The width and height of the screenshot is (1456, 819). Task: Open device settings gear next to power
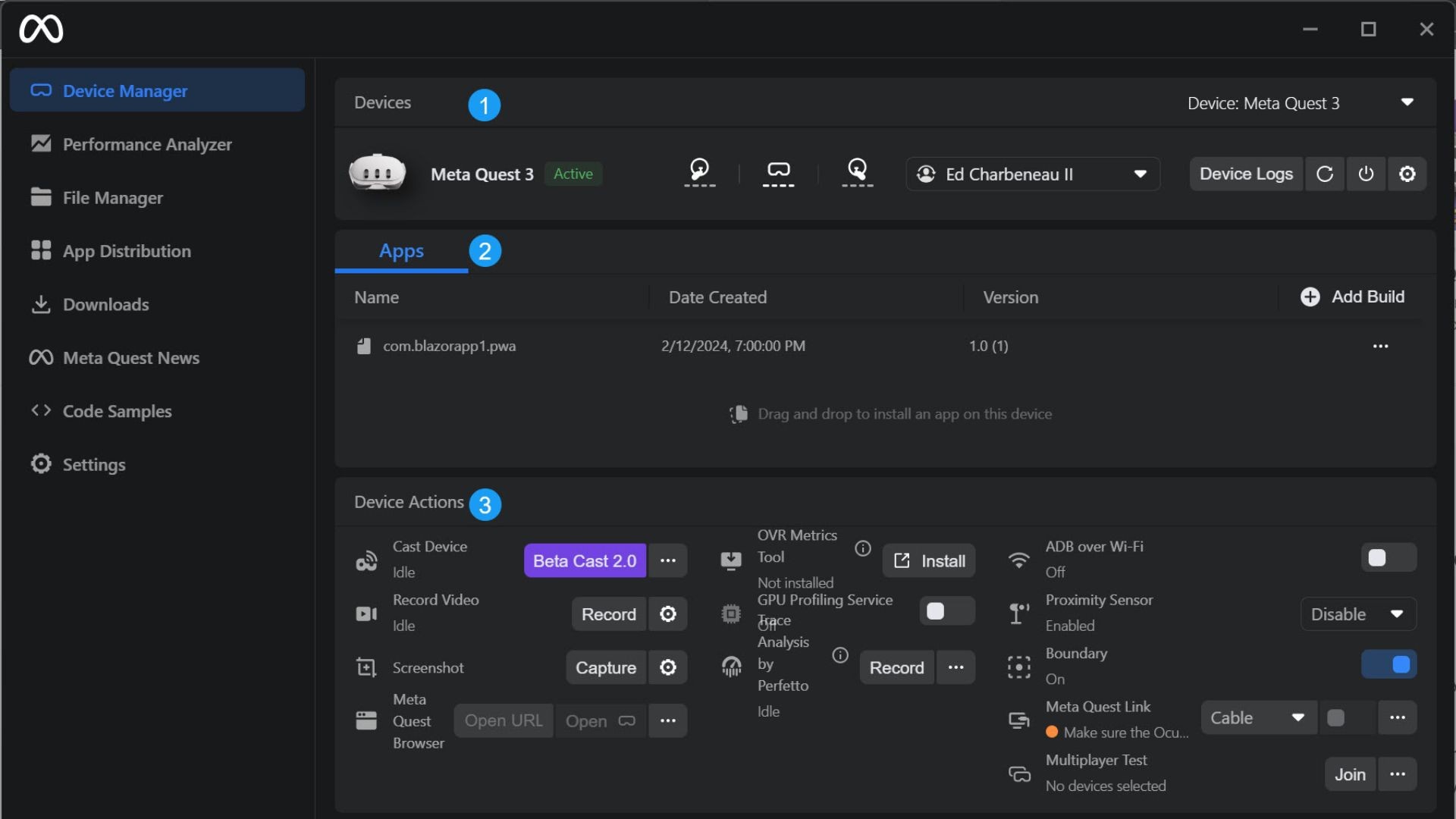1407,174
